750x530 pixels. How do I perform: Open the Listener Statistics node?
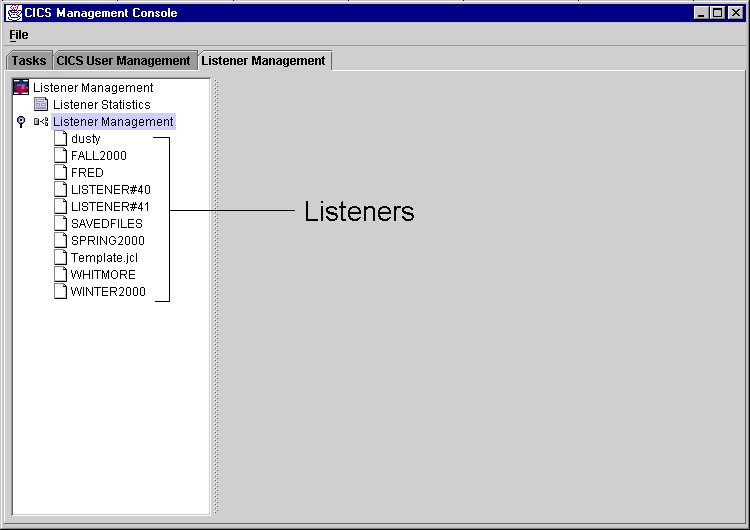(x=102, y=105)
